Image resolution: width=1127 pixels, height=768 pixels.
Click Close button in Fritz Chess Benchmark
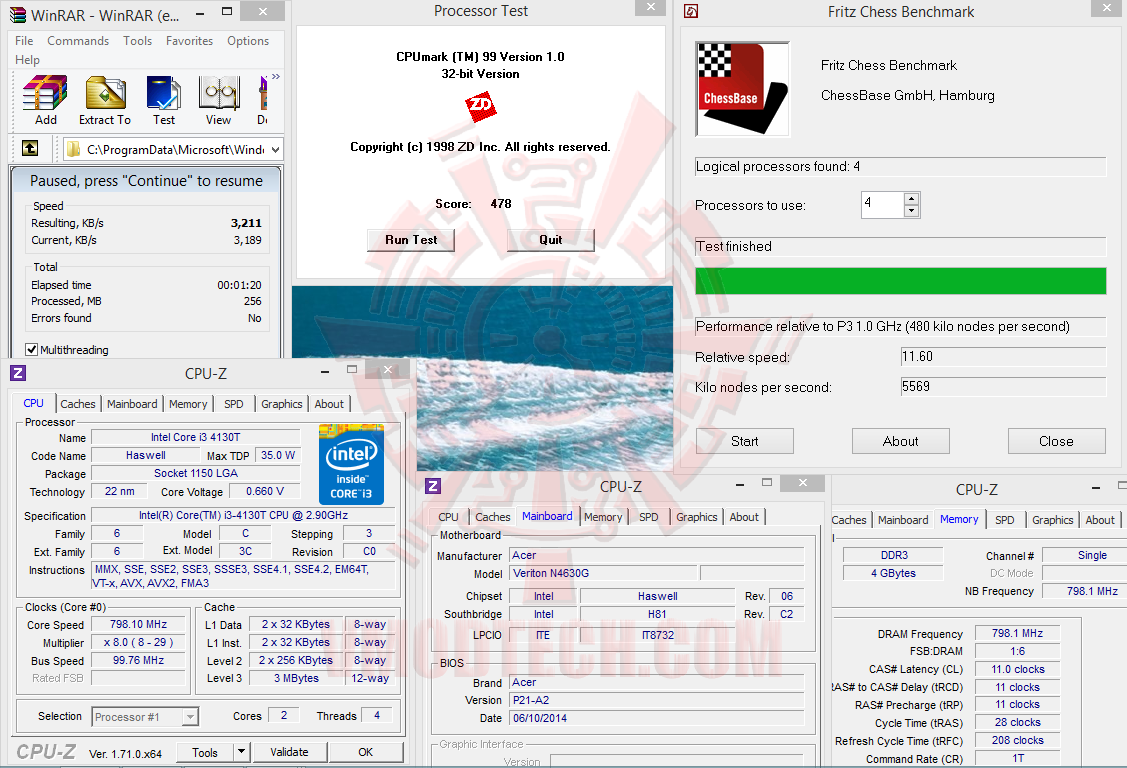point(1057,441)
